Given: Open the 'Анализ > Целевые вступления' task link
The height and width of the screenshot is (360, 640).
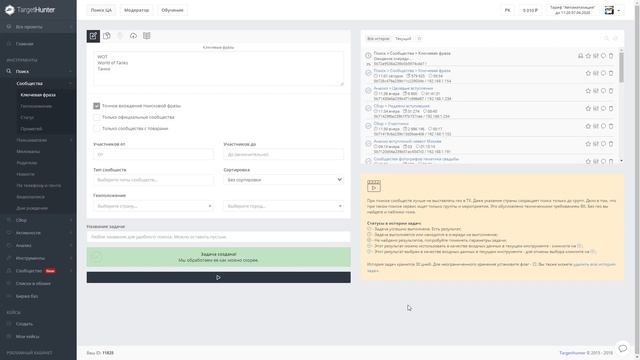Looking at the screenshot, I should [403, 88].
